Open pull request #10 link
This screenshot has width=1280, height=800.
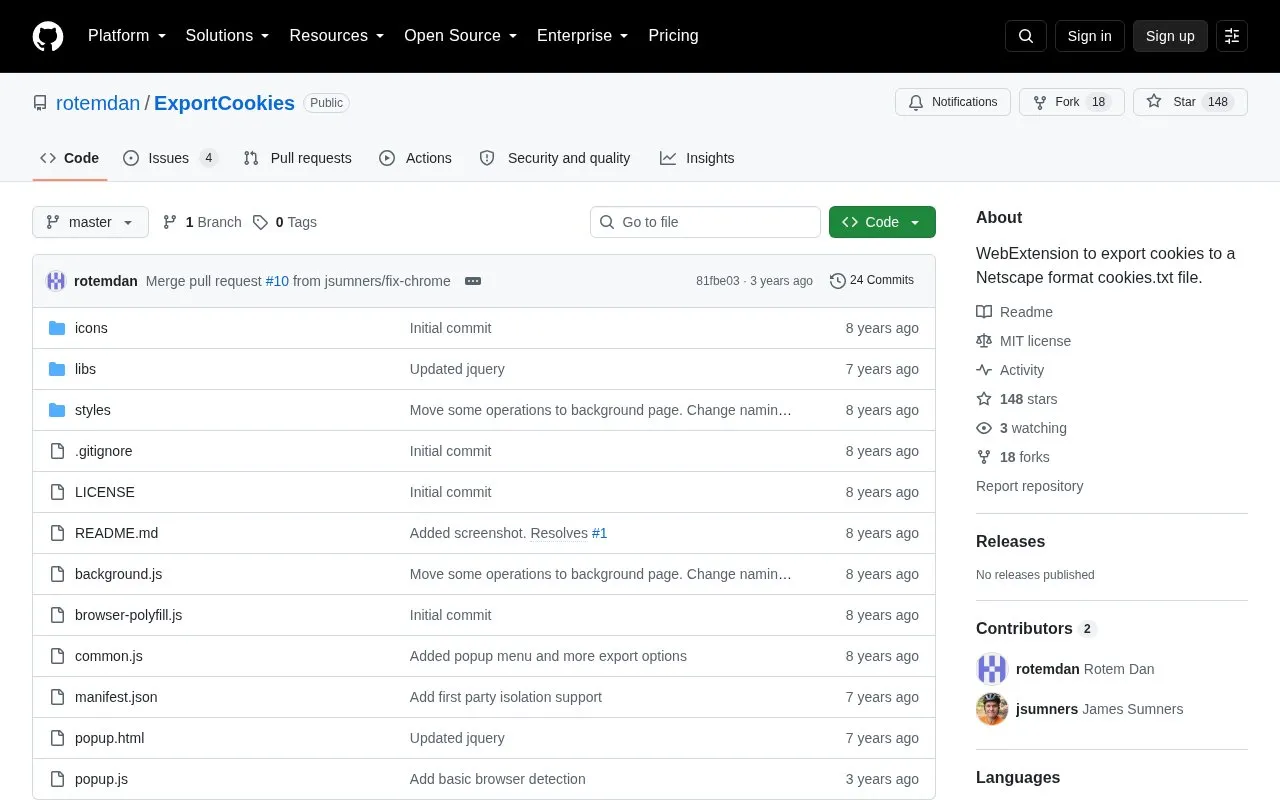point(277,281)
